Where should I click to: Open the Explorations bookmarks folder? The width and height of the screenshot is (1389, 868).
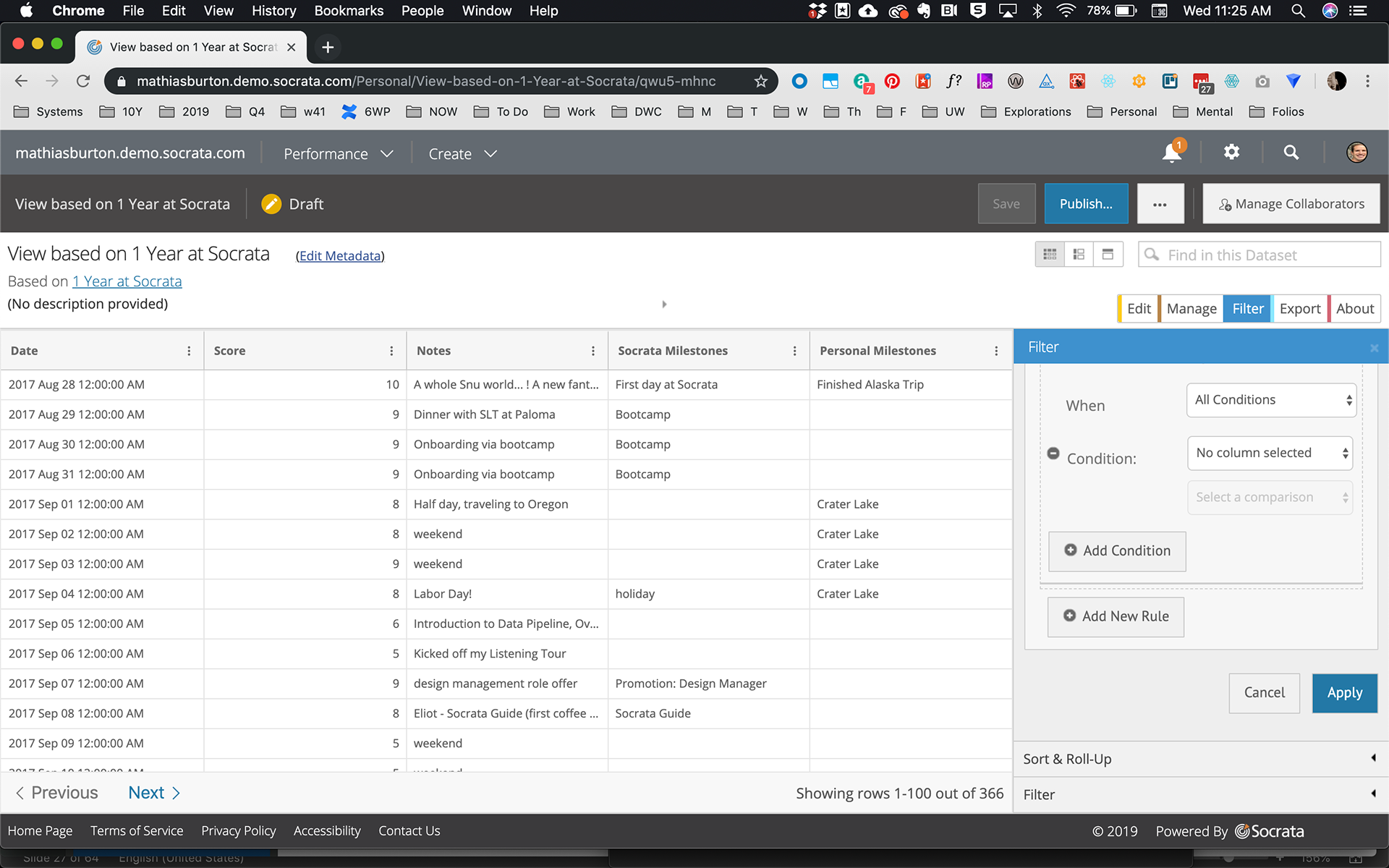point(1026,111)
